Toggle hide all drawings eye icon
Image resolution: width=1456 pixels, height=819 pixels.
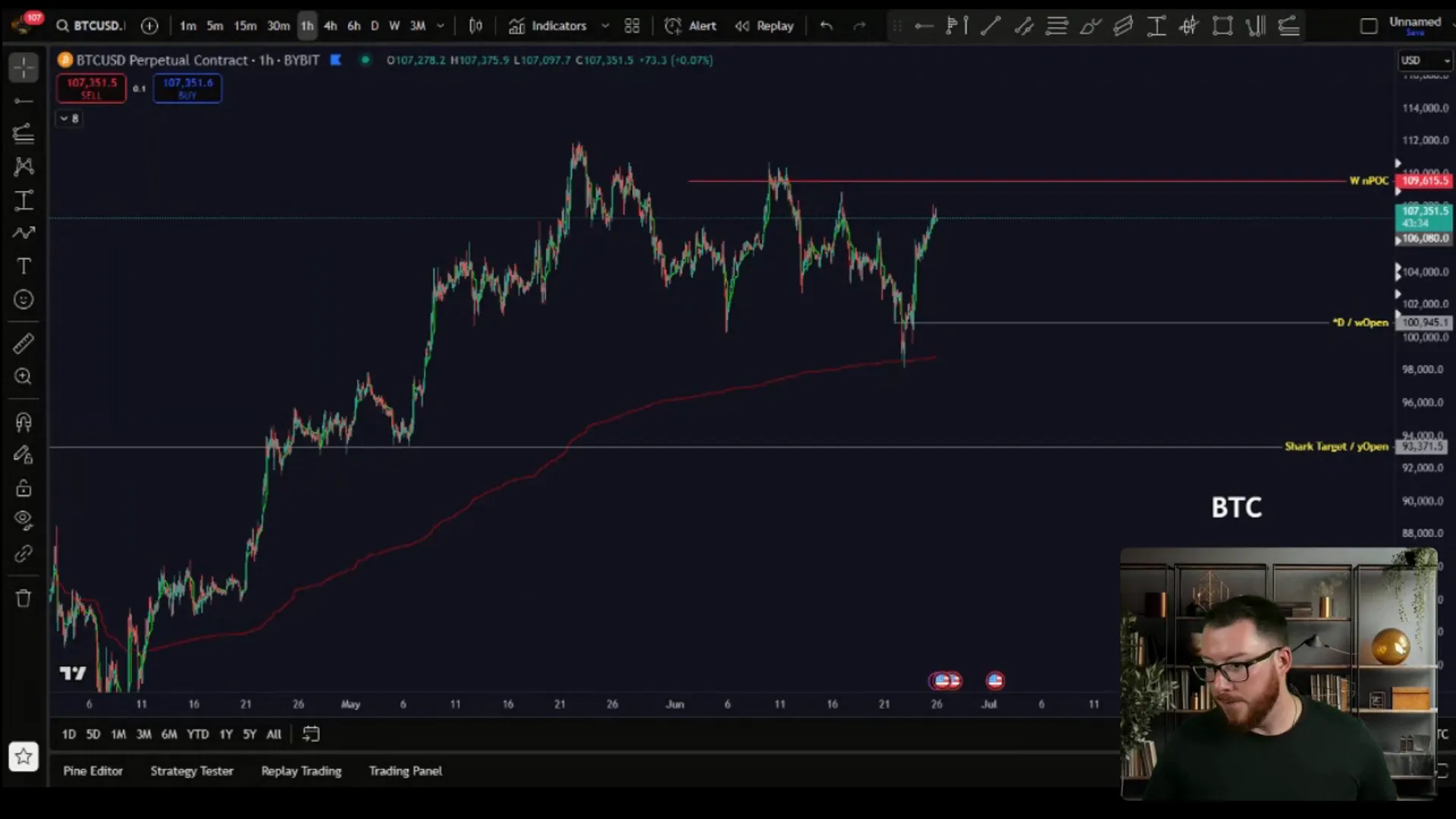(24, 520)
